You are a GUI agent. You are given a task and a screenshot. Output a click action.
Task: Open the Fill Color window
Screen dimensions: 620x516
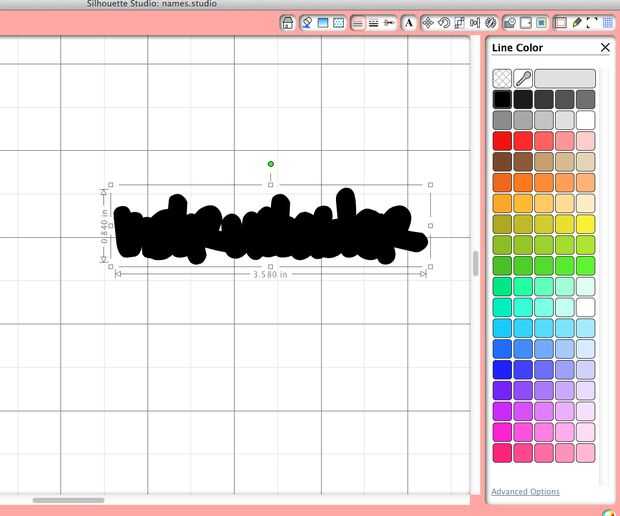tap(307, 23)
